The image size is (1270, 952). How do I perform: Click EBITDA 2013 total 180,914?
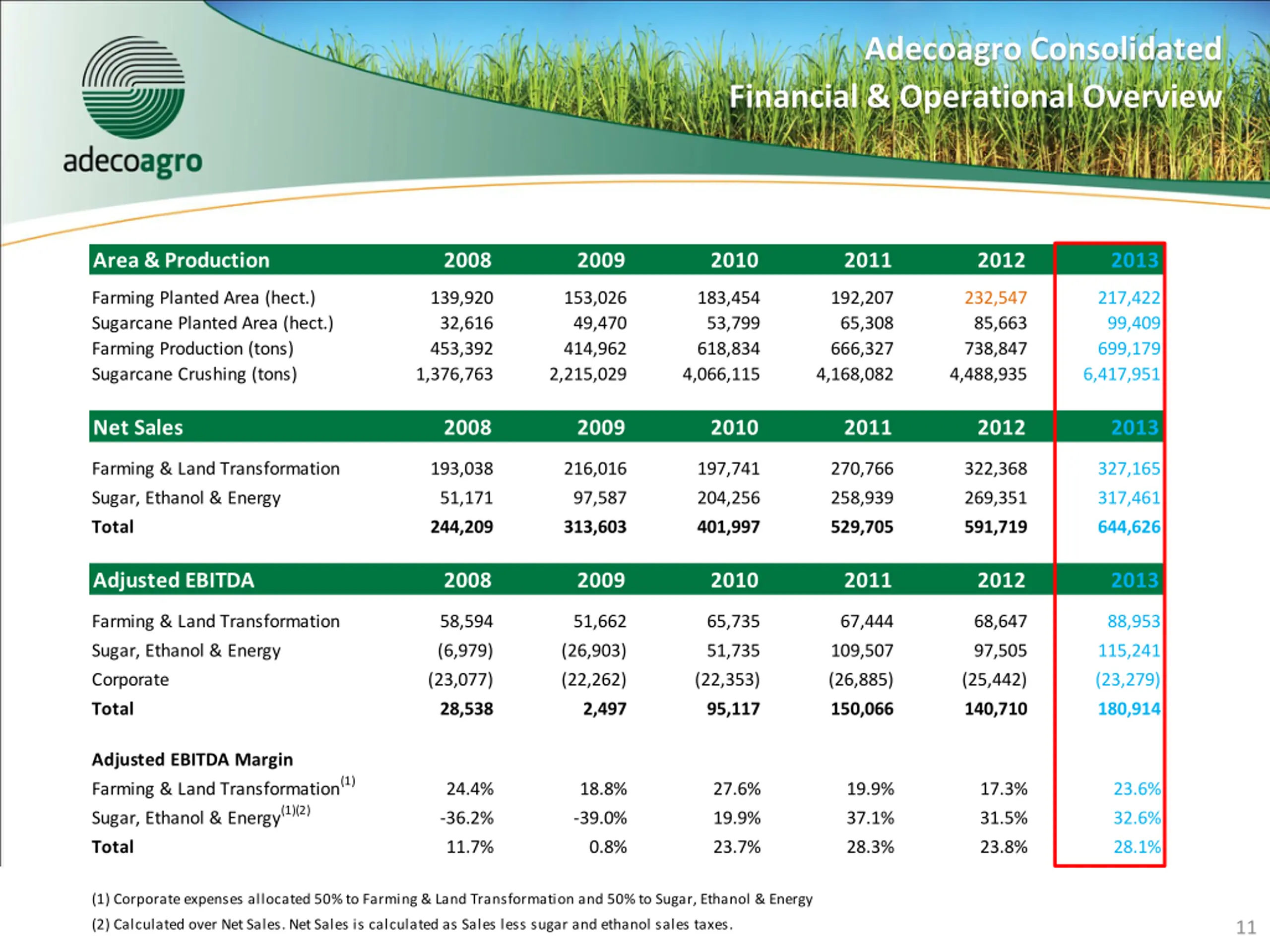coord(1129,709)
